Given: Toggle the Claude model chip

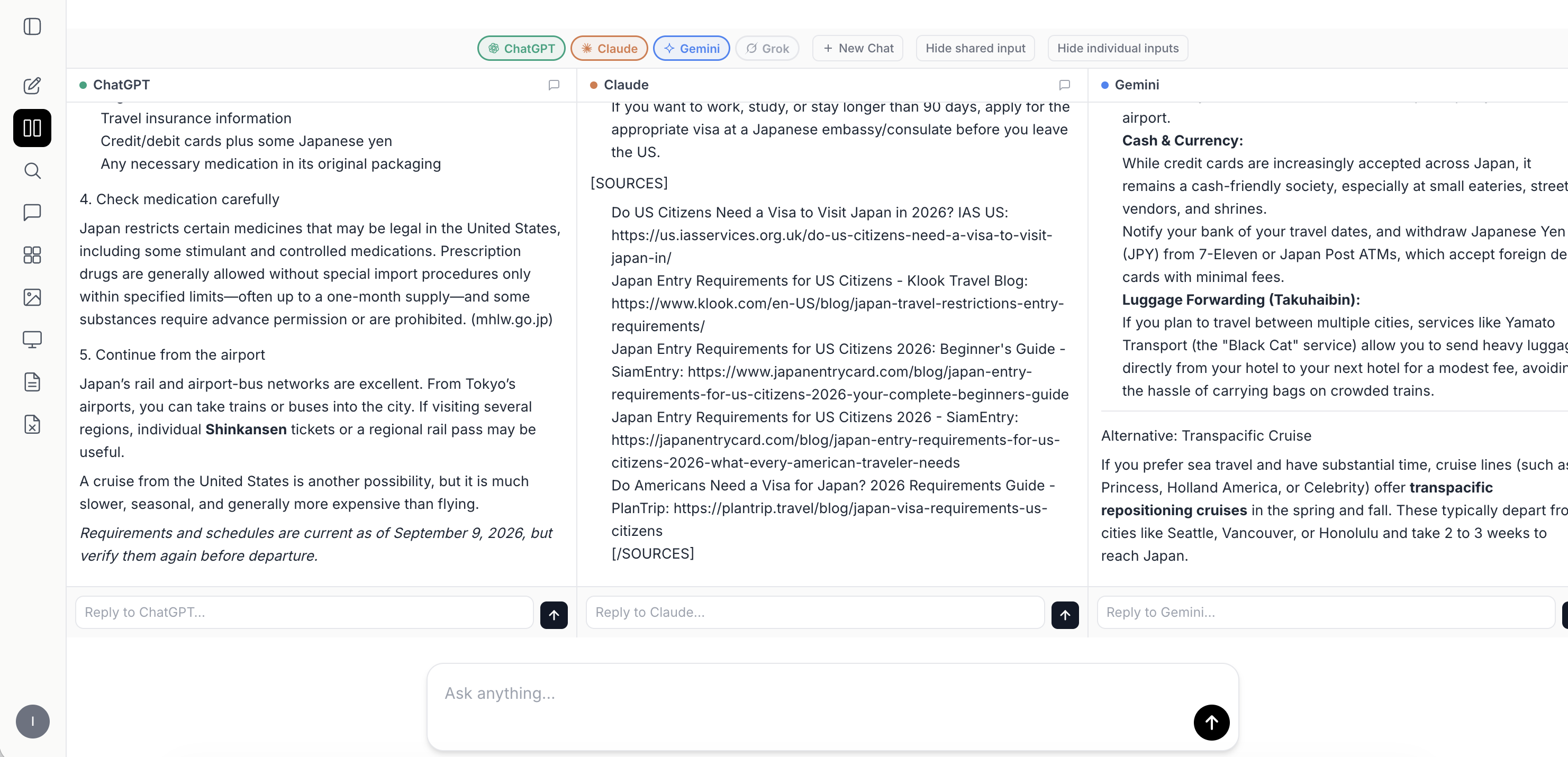Looking at the screenshot, I should tap(609, 48).
